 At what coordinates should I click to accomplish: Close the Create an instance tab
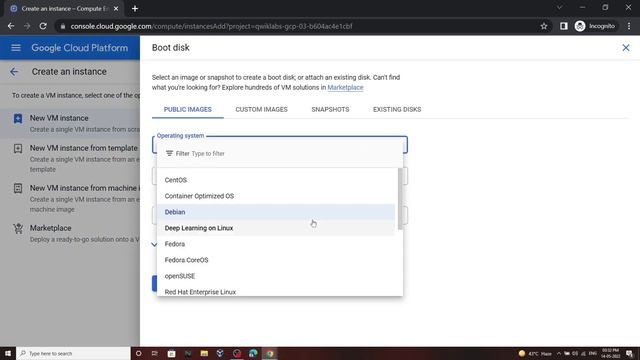click(x=116, y=9)
